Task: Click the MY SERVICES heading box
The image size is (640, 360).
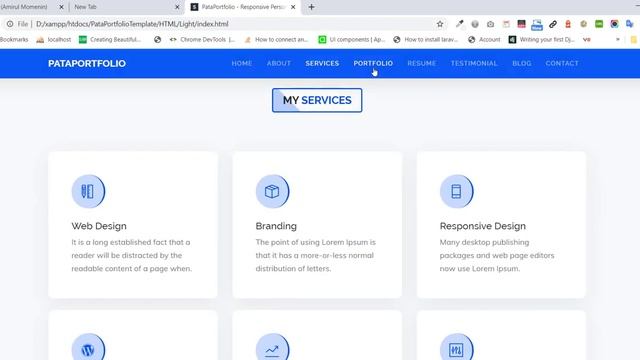Action: (x=317, y=100)
